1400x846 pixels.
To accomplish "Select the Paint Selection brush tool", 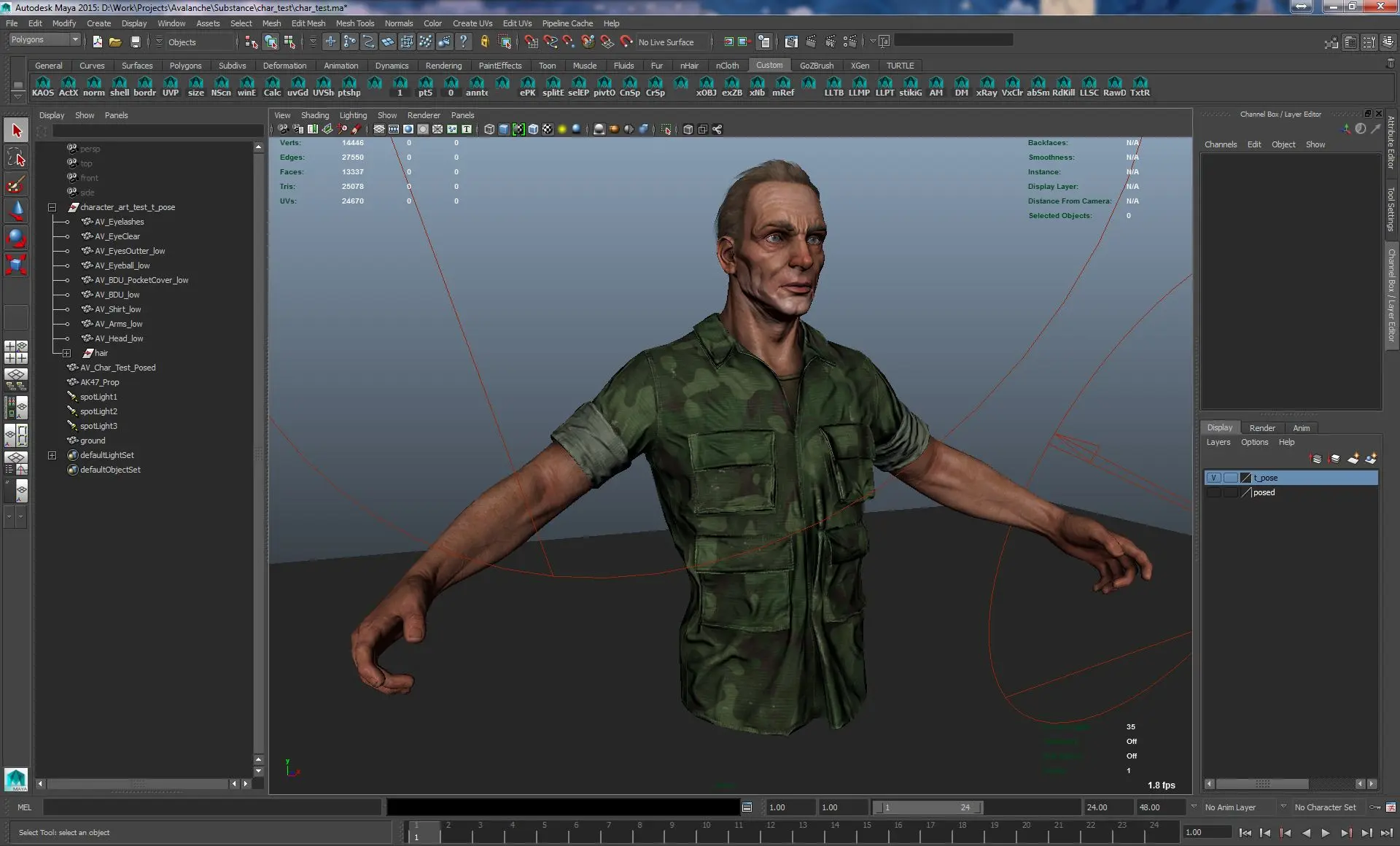I will (16, 185).
